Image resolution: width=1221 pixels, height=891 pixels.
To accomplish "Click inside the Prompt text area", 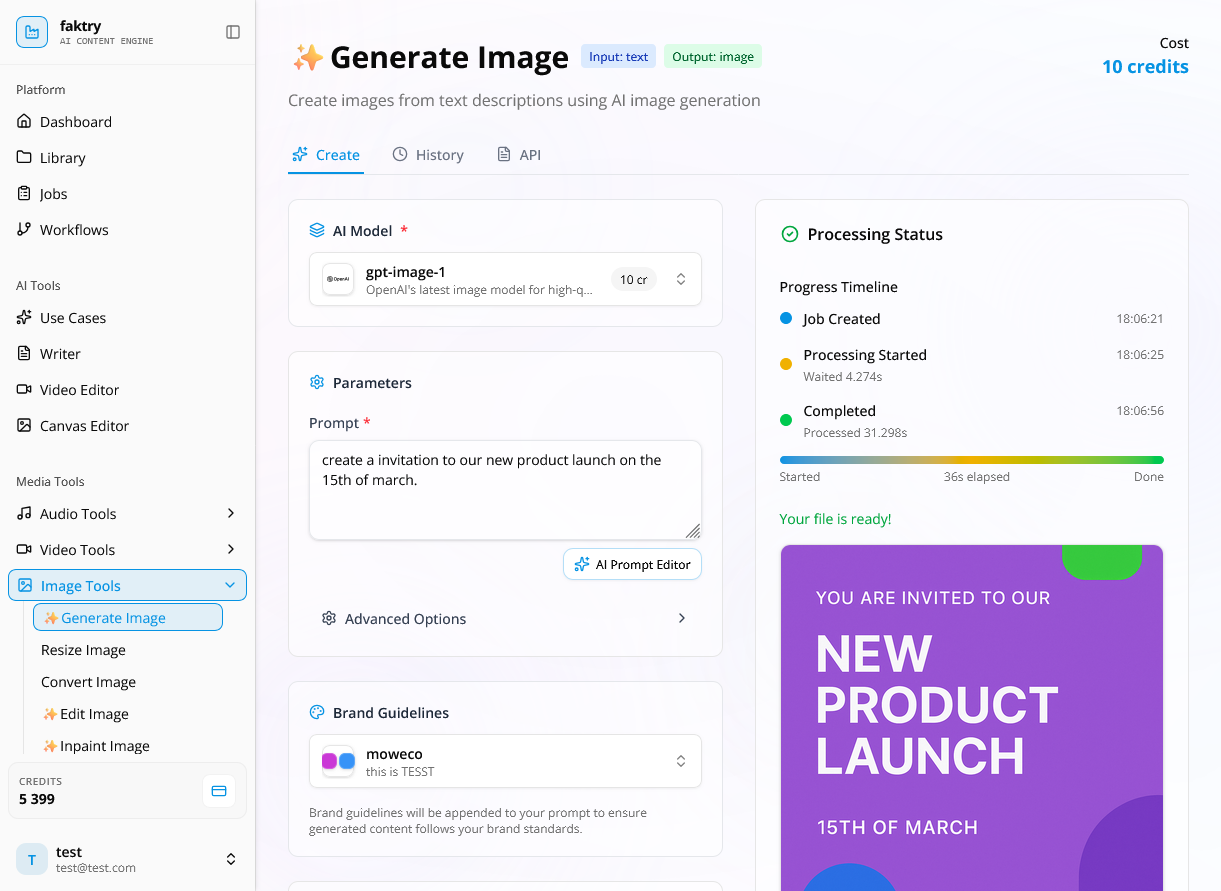I will click(x=505, y=490).
